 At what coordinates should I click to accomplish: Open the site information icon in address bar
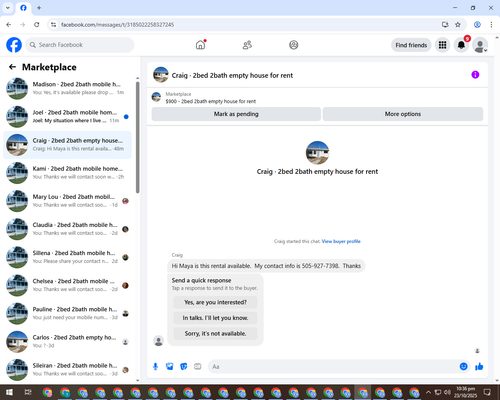coord(53,24)
